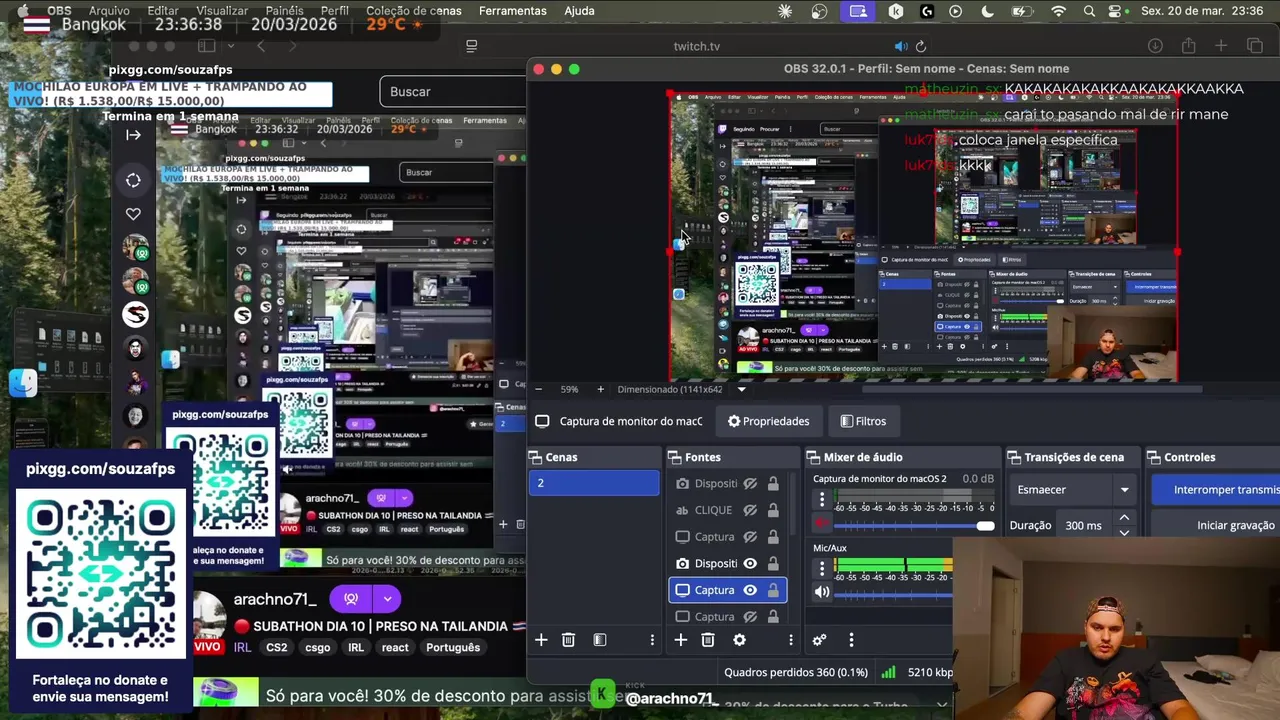This screenshot has height=720, width=1280.
Task: Open a new Safari tab with plus
Action: point(1221,46)
